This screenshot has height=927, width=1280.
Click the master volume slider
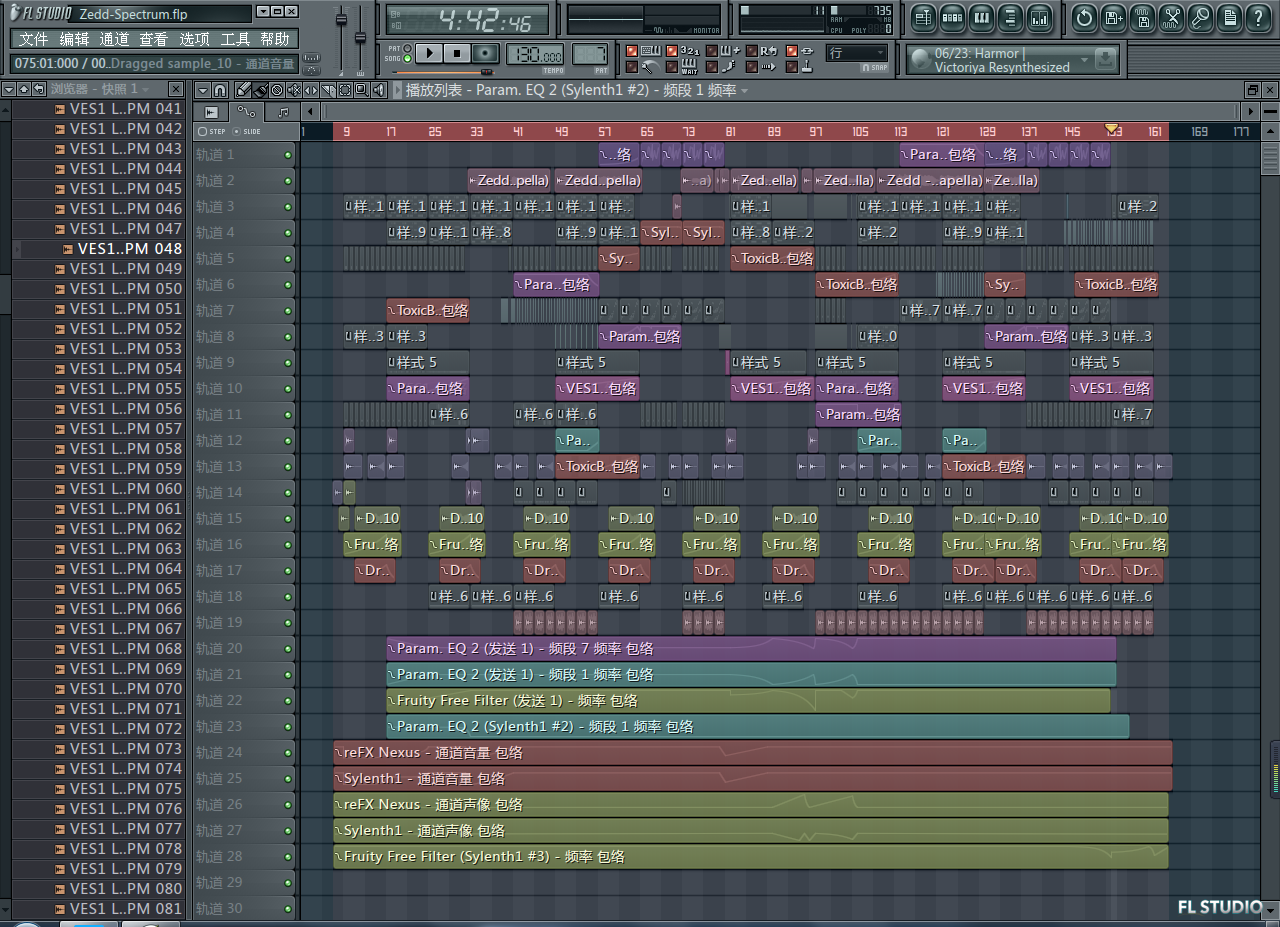tap(341, 20)
